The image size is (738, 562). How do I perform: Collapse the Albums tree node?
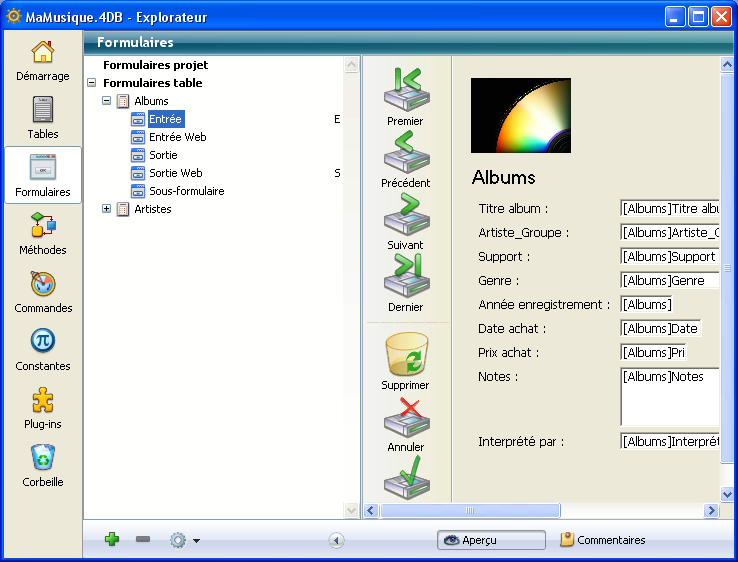(107, 101)
